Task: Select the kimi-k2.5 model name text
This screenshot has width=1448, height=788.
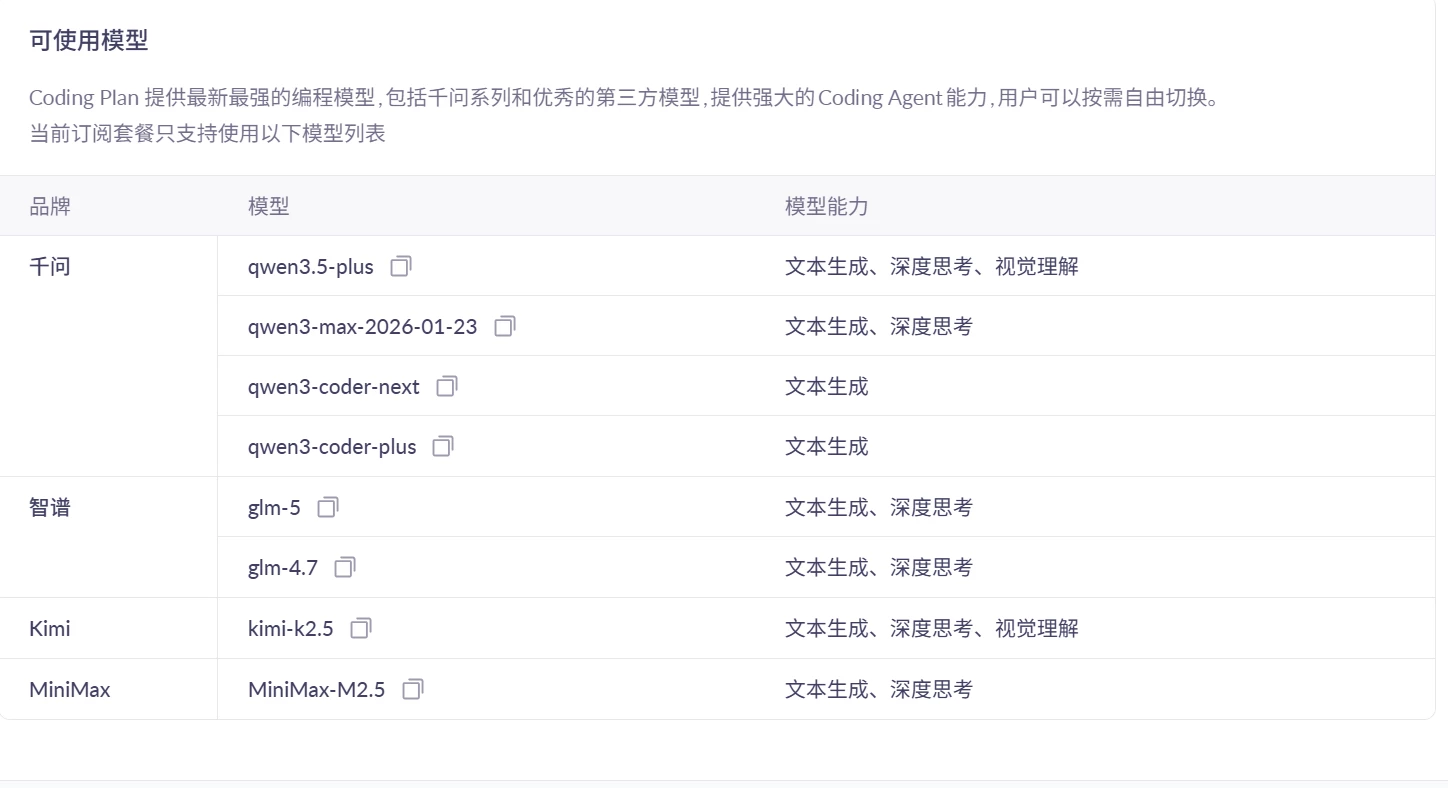Action: [290, 628]
